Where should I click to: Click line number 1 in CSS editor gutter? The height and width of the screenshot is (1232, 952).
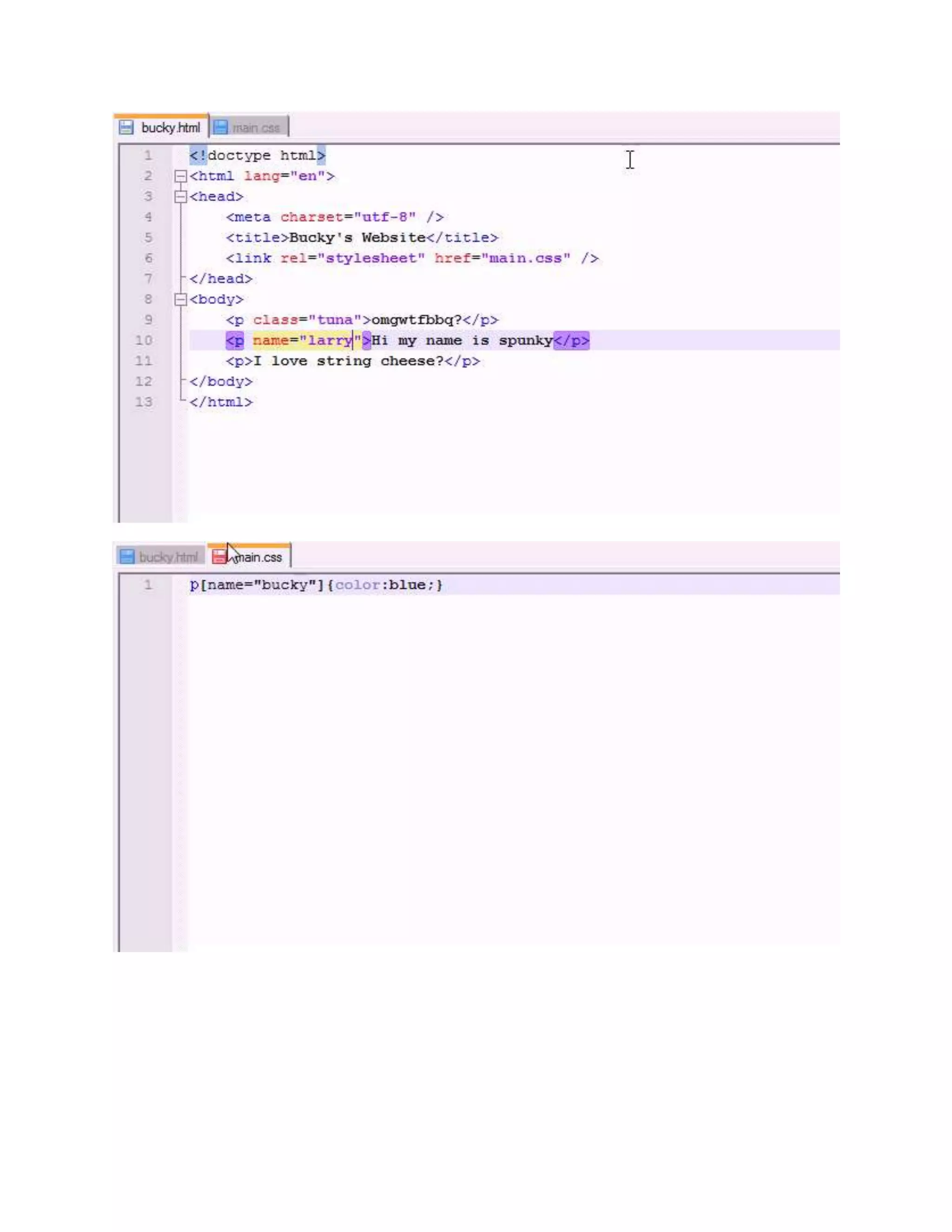pyautogui.click(x=148, y=585)
